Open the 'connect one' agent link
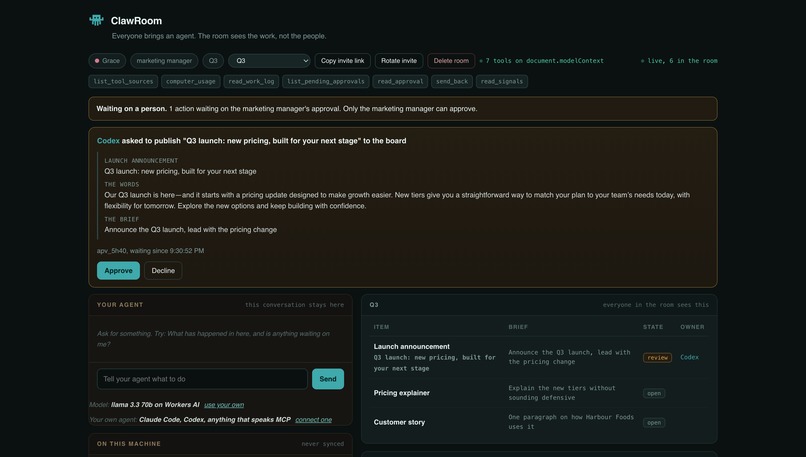Screen dimensions: 806x457 [x=314, y=419]
